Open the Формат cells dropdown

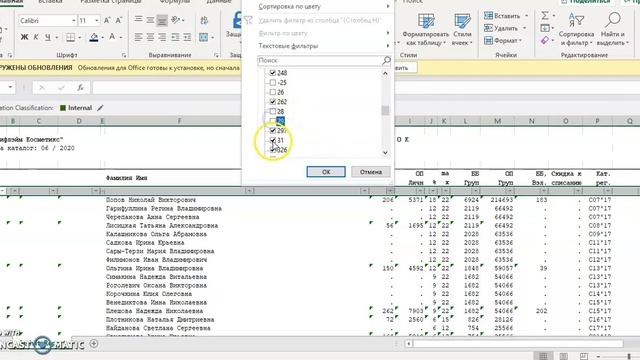tap(503, 40)
